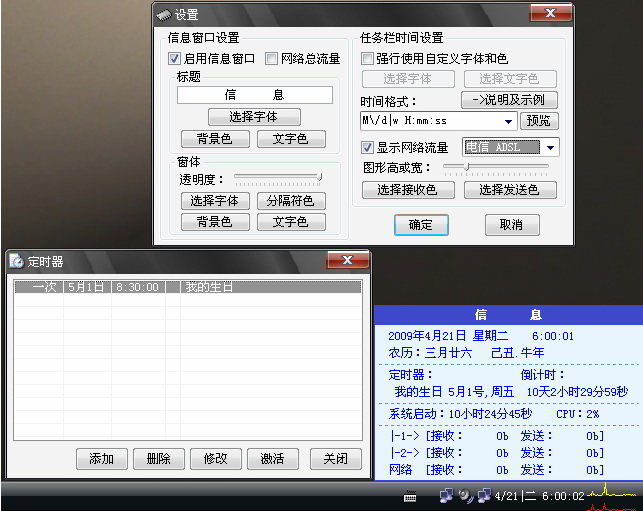Click 删除 button in 定时器
643x511 pixels.
(x=159, y=459)
